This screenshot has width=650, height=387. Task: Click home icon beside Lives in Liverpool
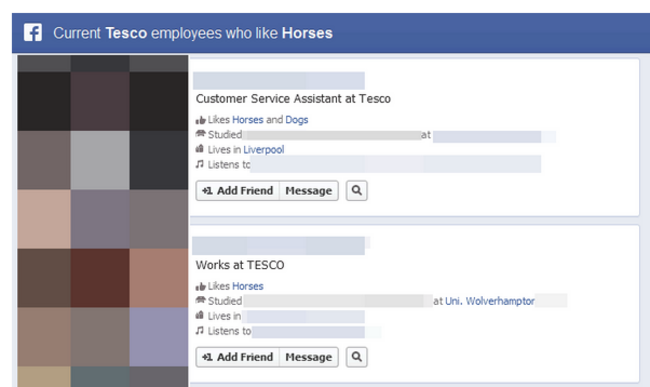pyautogui.click(x=200, y=148)
